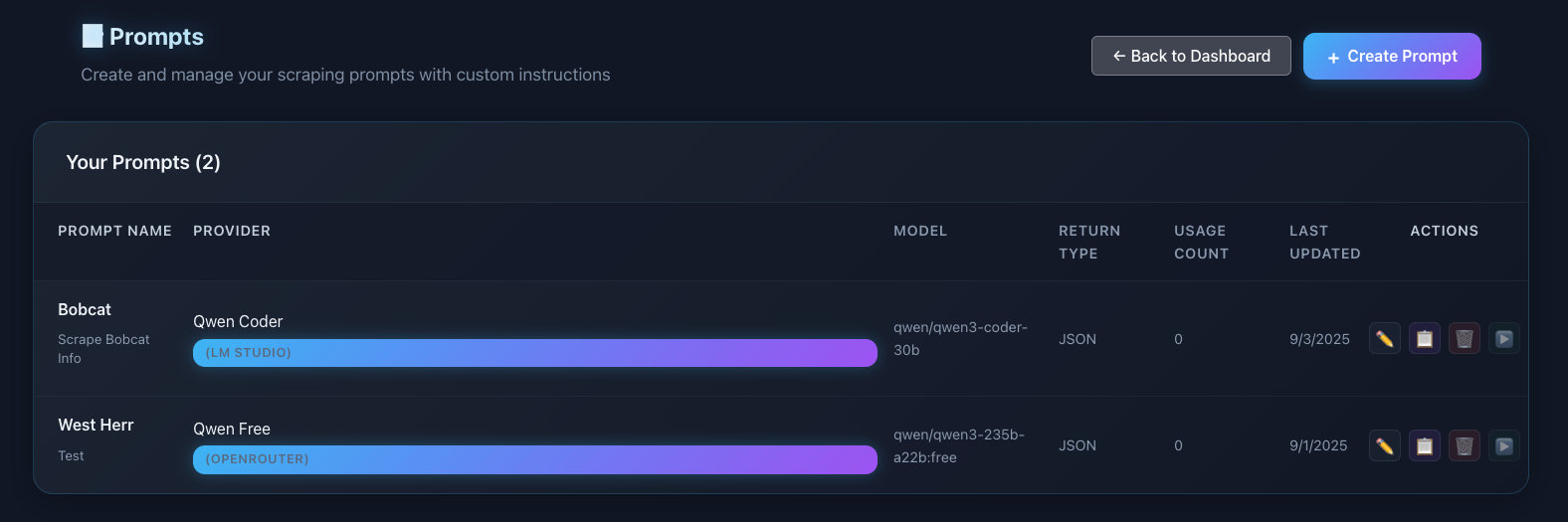The height and width of the screenshot is (522, 1568).
Task: Click the LM Studio provider badge
Action: pyautogui.click(x=534, y=353)
